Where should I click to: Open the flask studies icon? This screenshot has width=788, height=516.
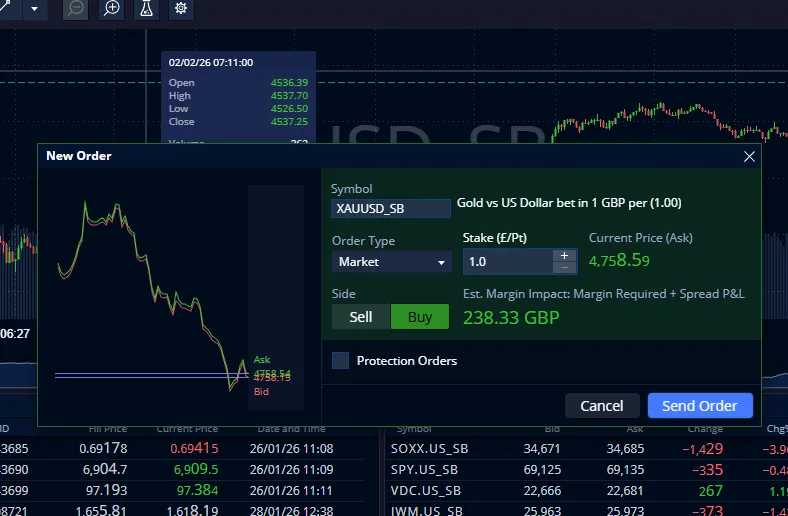(146, 9)
